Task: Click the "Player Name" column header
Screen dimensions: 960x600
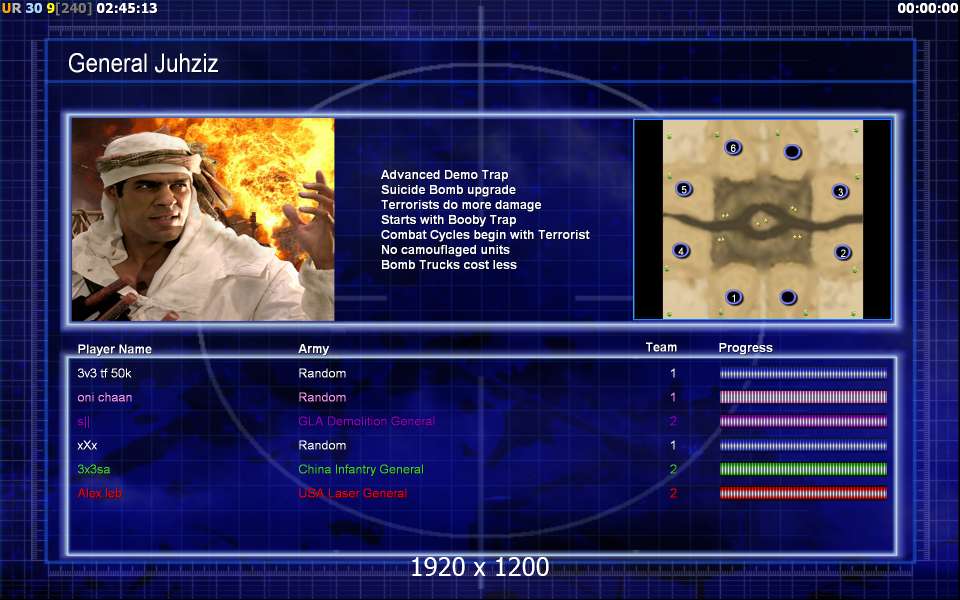Action: coord(114,349)
